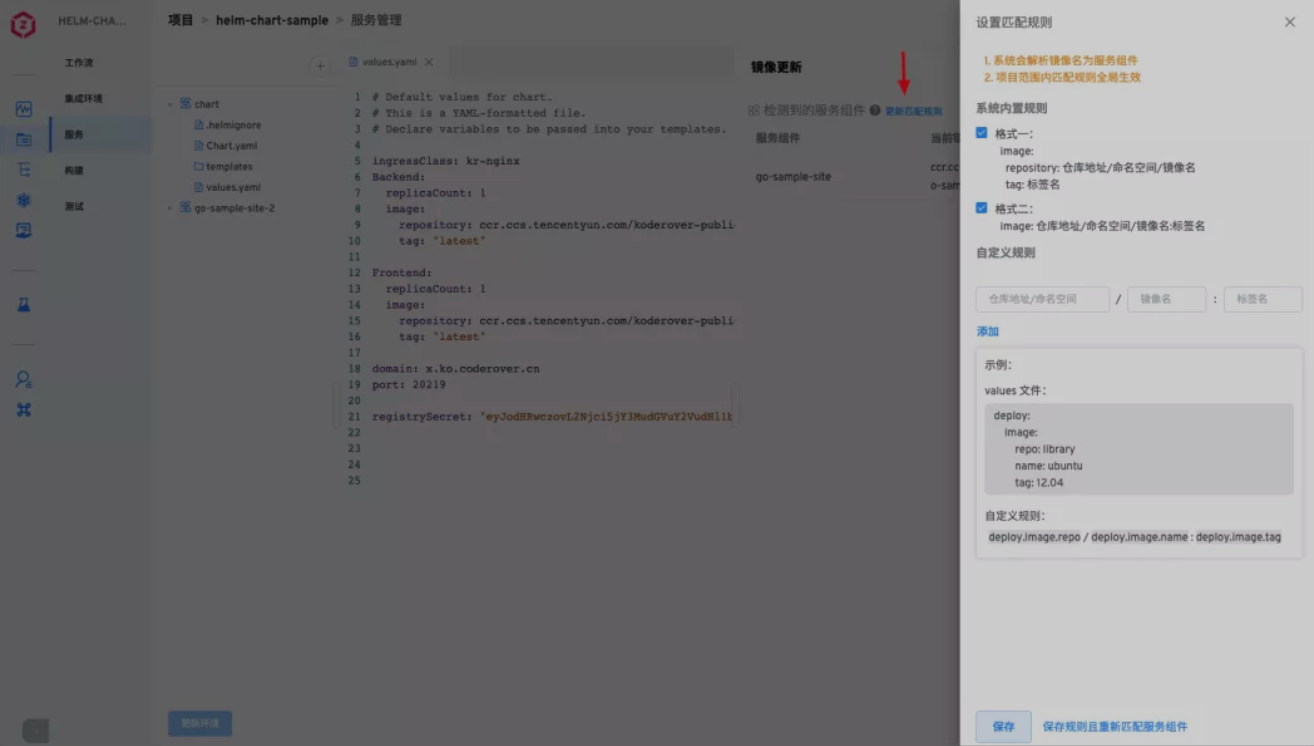Click the 更新环境 button

(200, 724)
